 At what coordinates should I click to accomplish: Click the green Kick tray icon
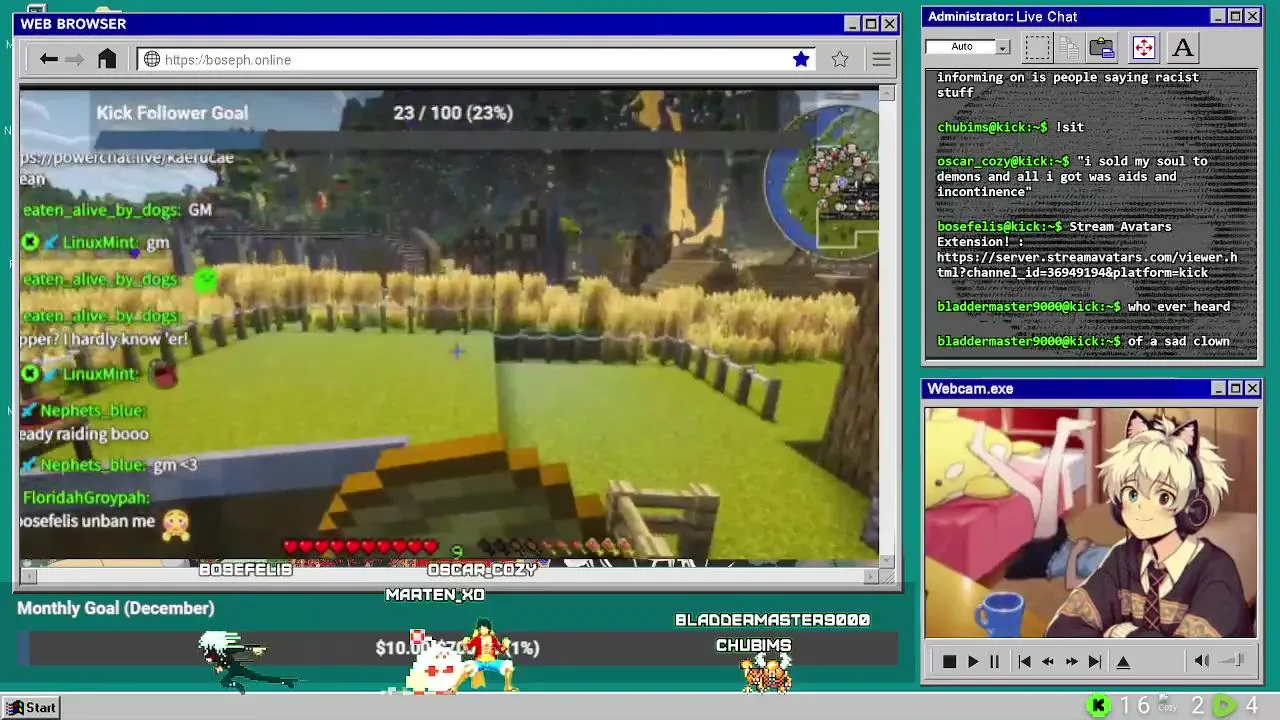coord(1098,706)
